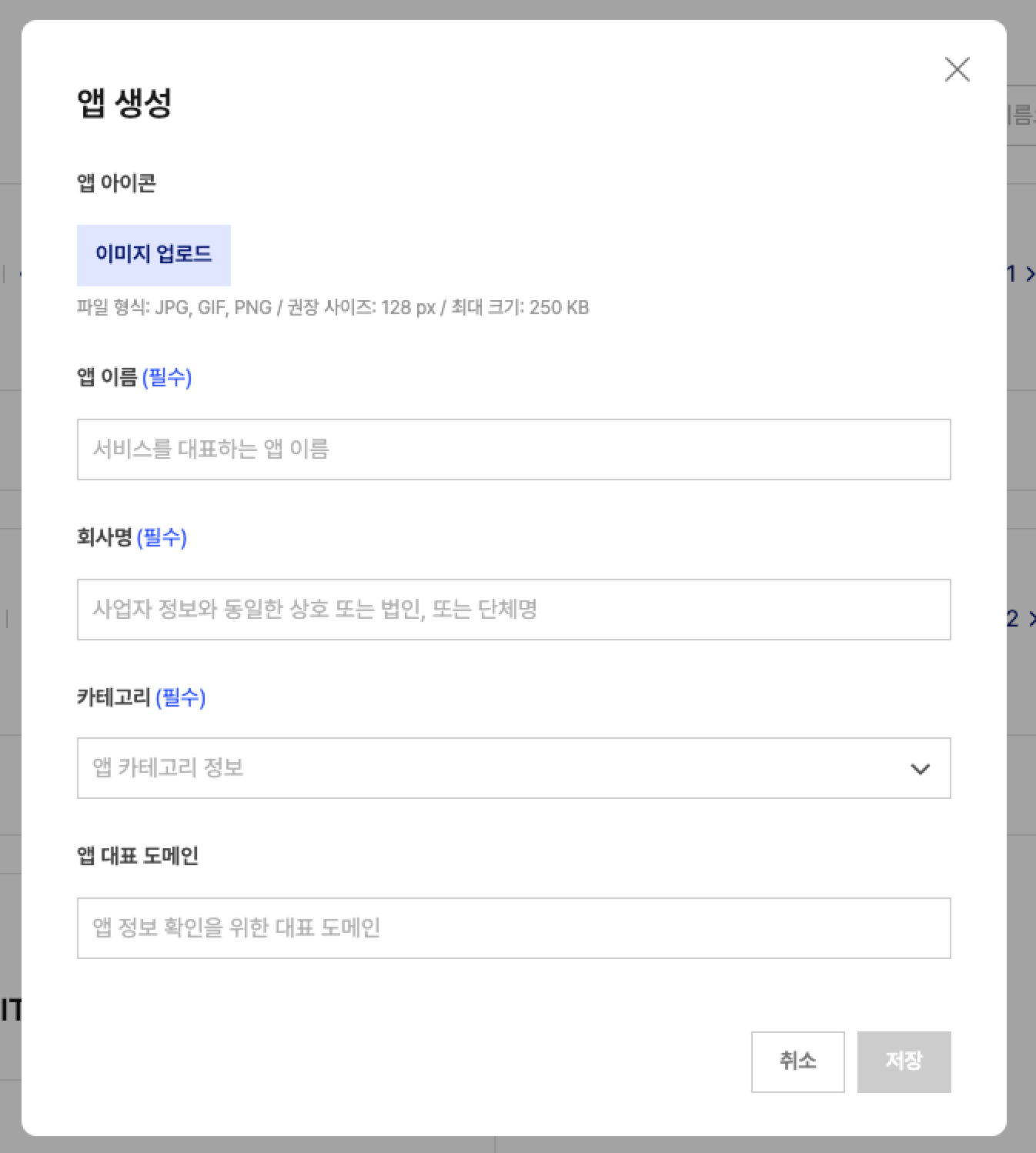The width and height of the screenshot is (1036, 1153).
Task: Focus the 앱 대표 도메인 input field
Action: [513, 928]
